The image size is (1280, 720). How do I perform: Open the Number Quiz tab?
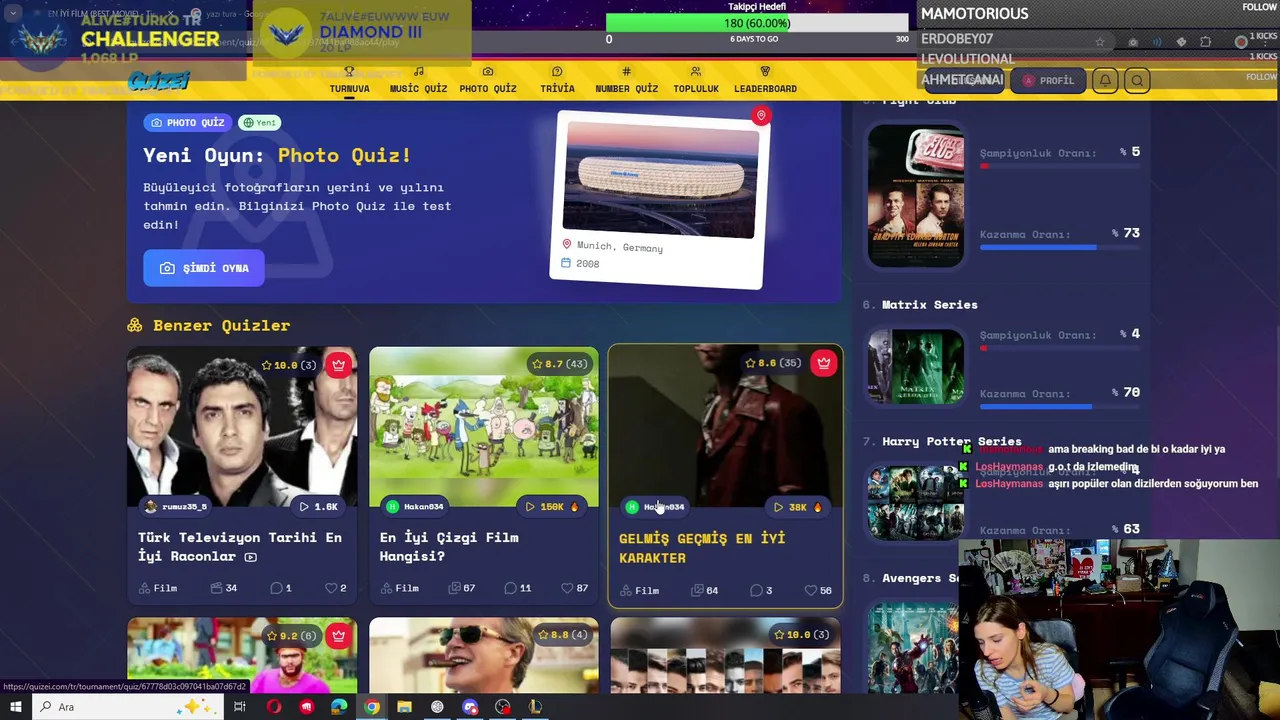point(626,80)
